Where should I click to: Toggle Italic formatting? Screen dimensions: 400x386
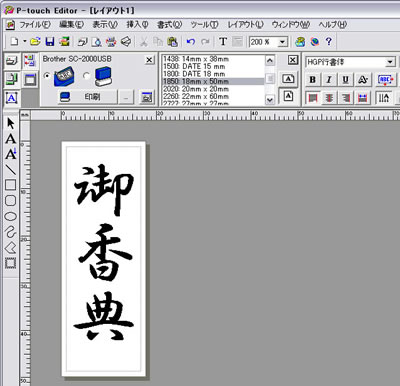[329, 80]
